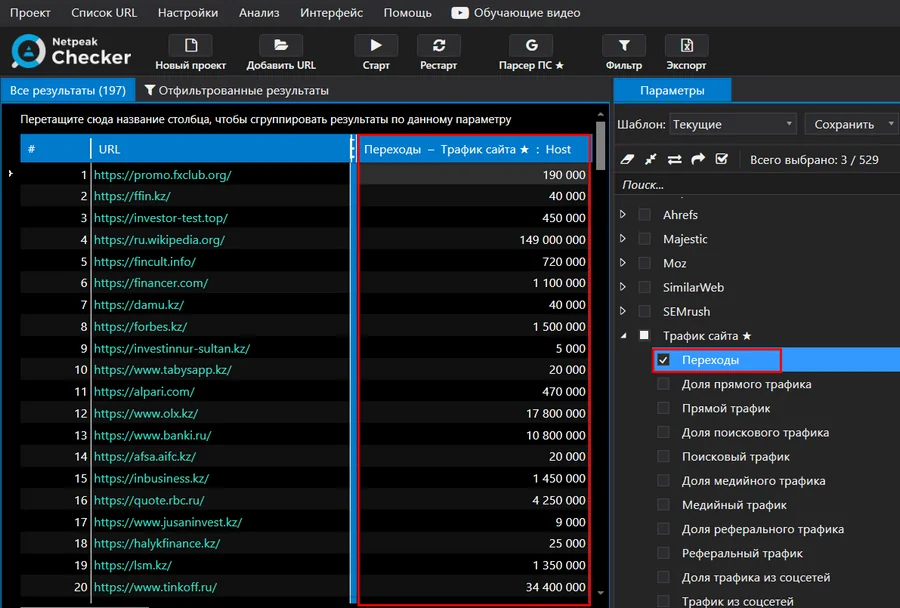Screen dimensions: 900x608
Task: Switch to the Все результаты (197) tab
Action: (68, 90)
